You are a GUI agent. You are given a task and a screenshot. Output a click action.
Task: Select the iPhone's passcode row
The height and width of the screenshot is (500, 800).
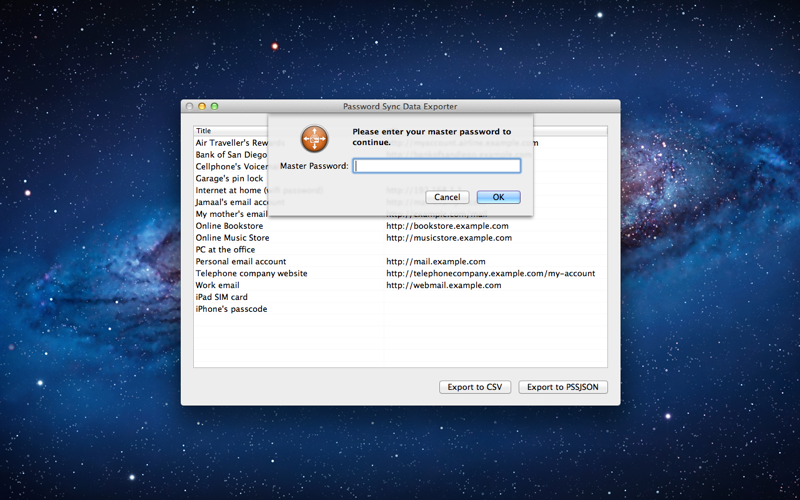click(x=400, y=309)
